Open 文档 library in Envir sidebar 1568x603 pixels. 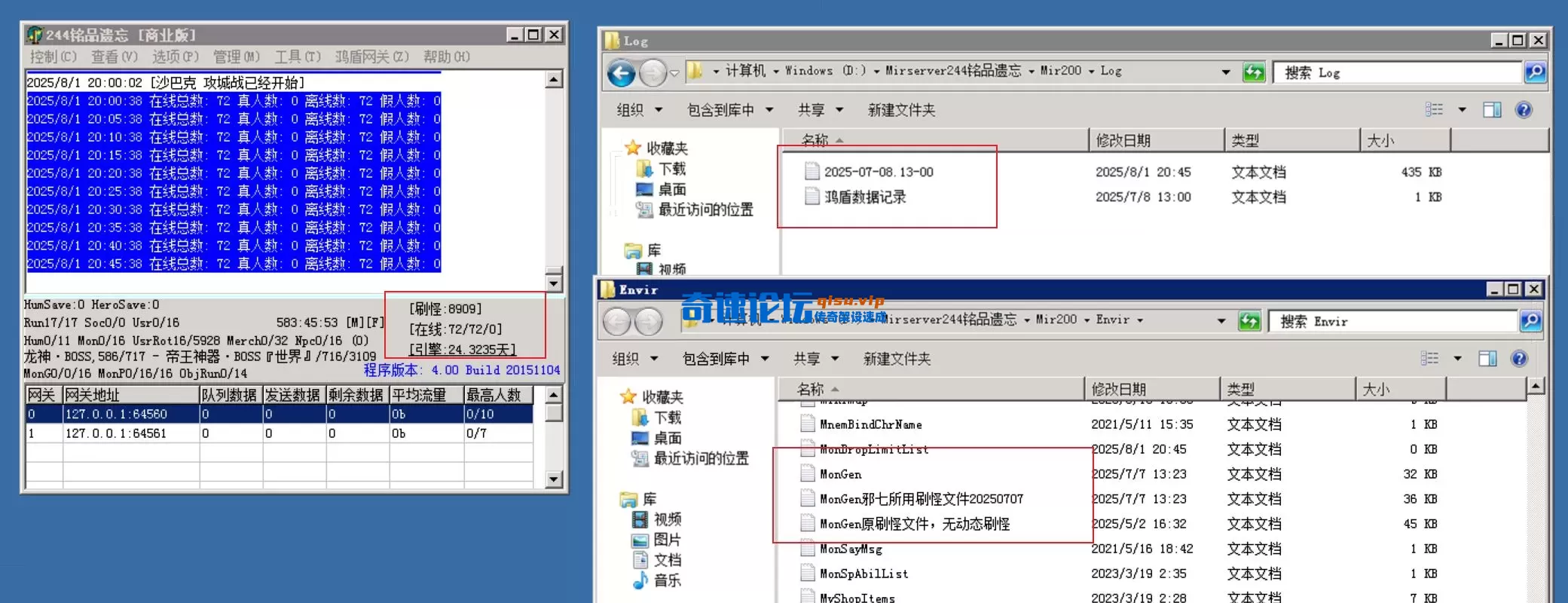(657, 560)
